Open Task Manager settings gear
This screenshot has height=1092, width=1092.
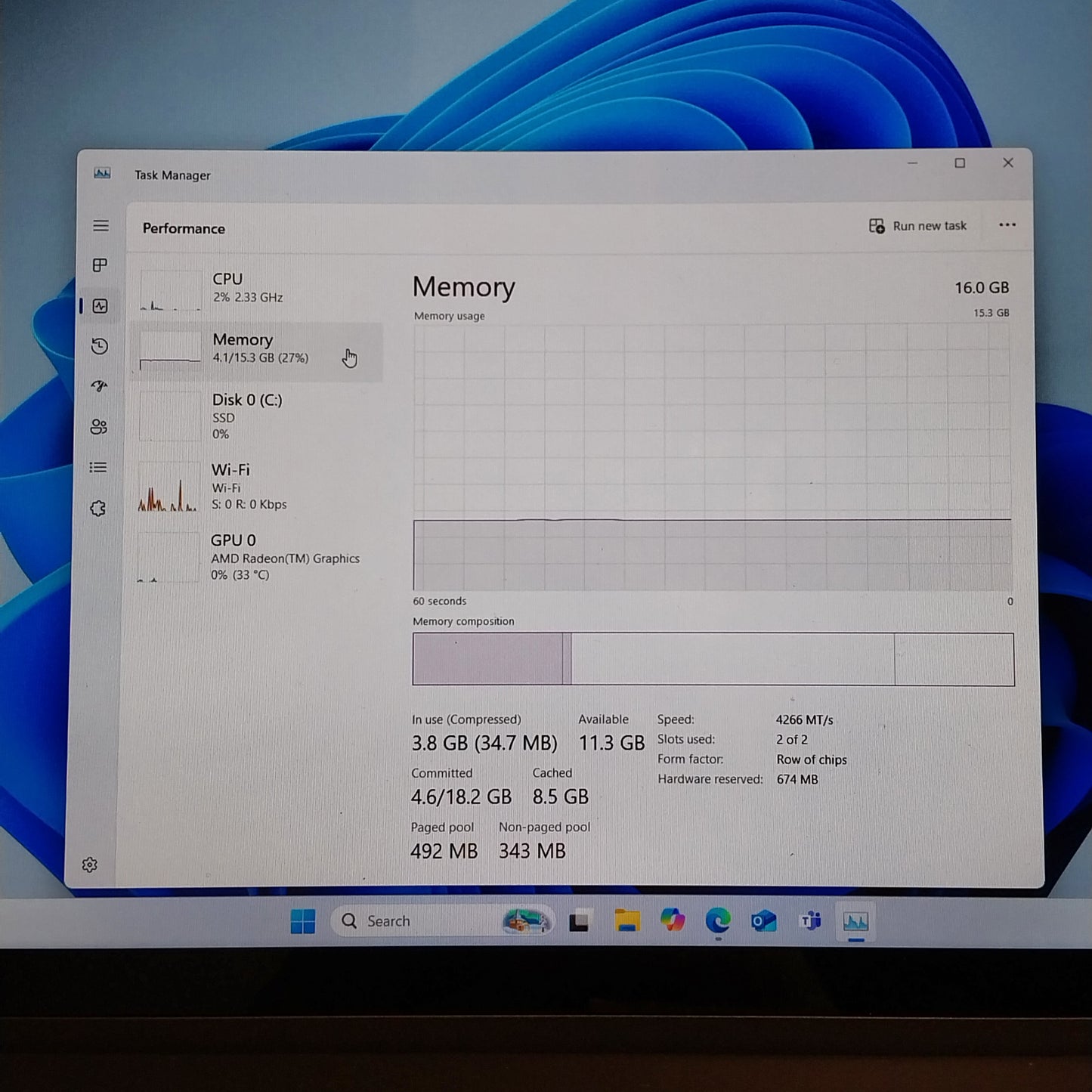tap(90, 865)
